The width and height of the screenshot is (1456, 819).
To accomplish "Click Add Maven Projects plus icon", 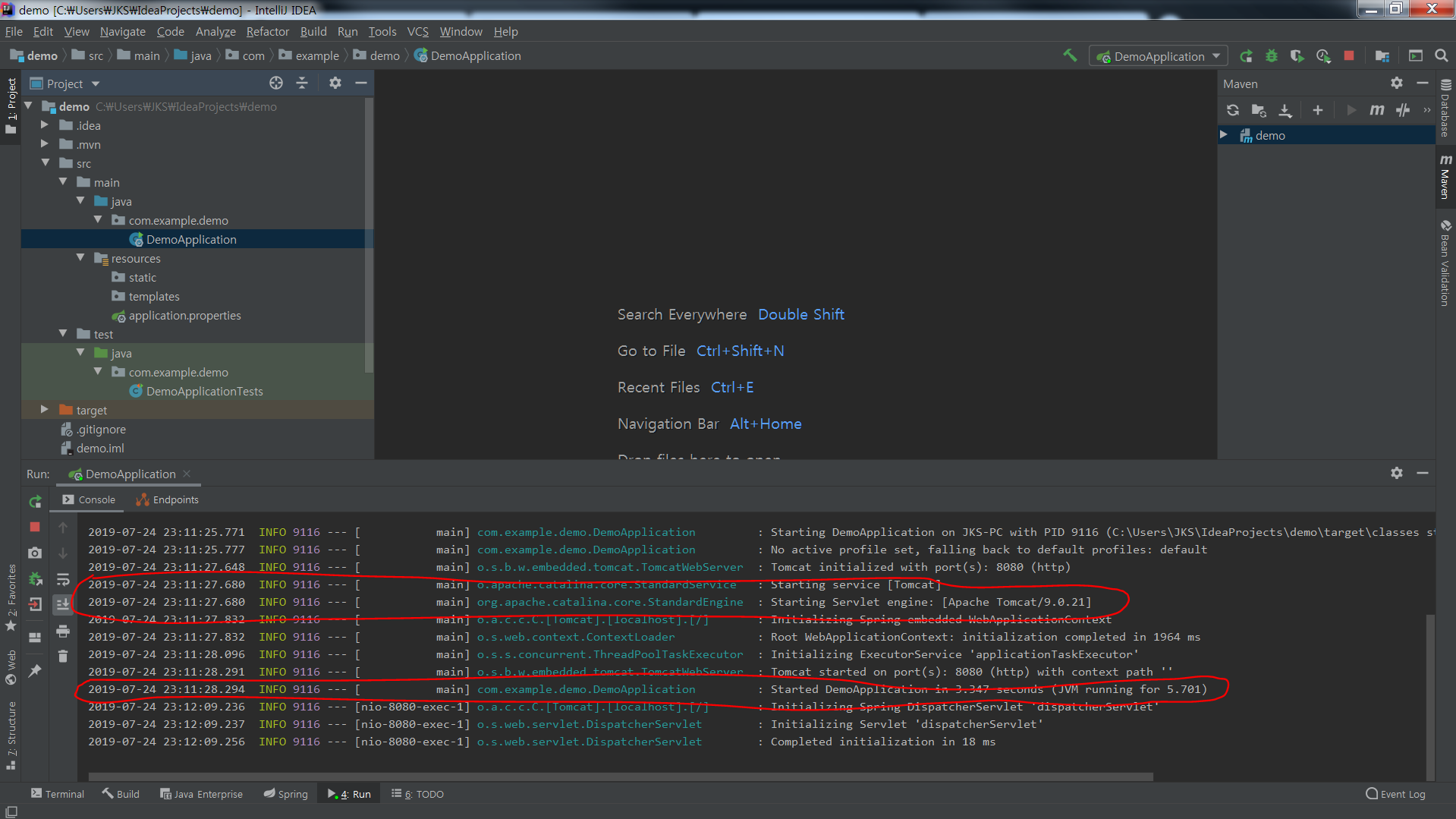I will [1318, 110].
